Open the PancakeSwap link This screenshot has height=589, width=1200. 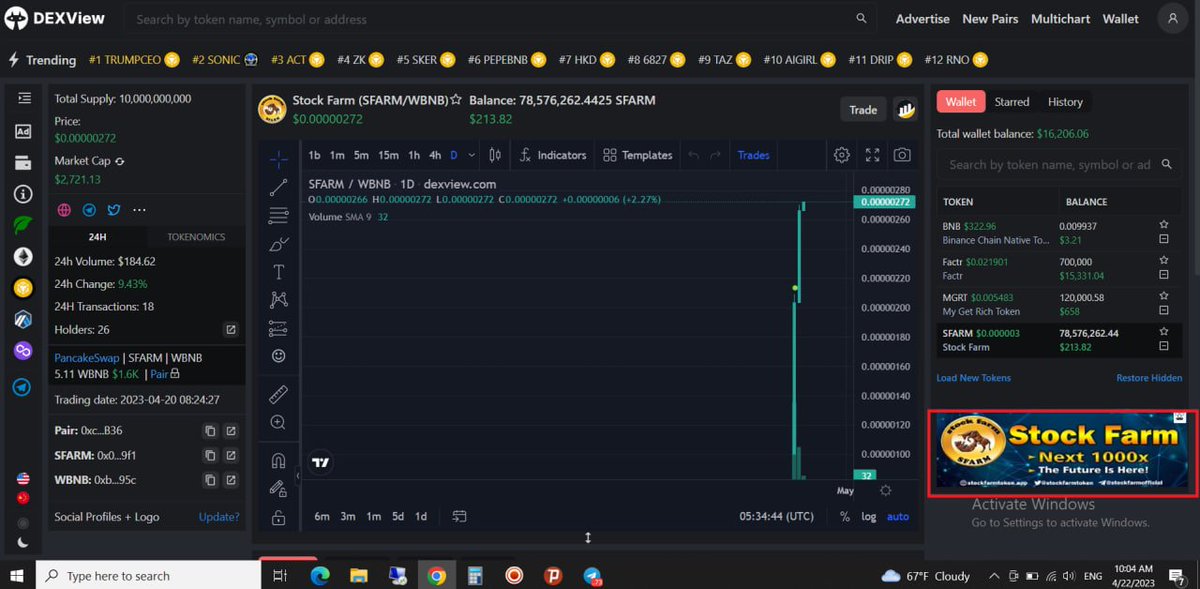[87, 357]
